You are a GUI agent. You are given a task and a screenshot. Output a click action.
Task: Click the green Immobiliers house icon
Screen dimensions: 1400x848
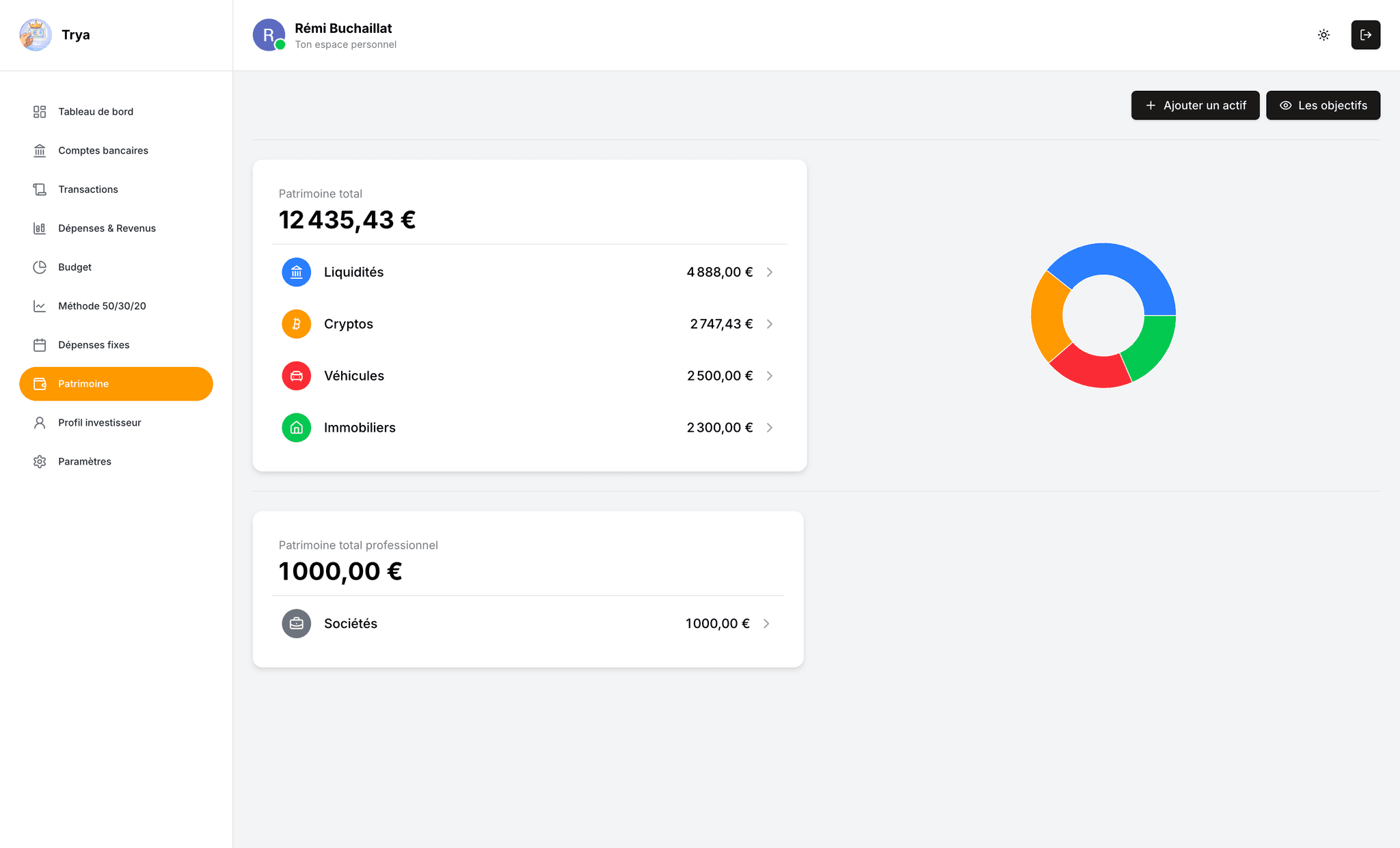[296, 428]
